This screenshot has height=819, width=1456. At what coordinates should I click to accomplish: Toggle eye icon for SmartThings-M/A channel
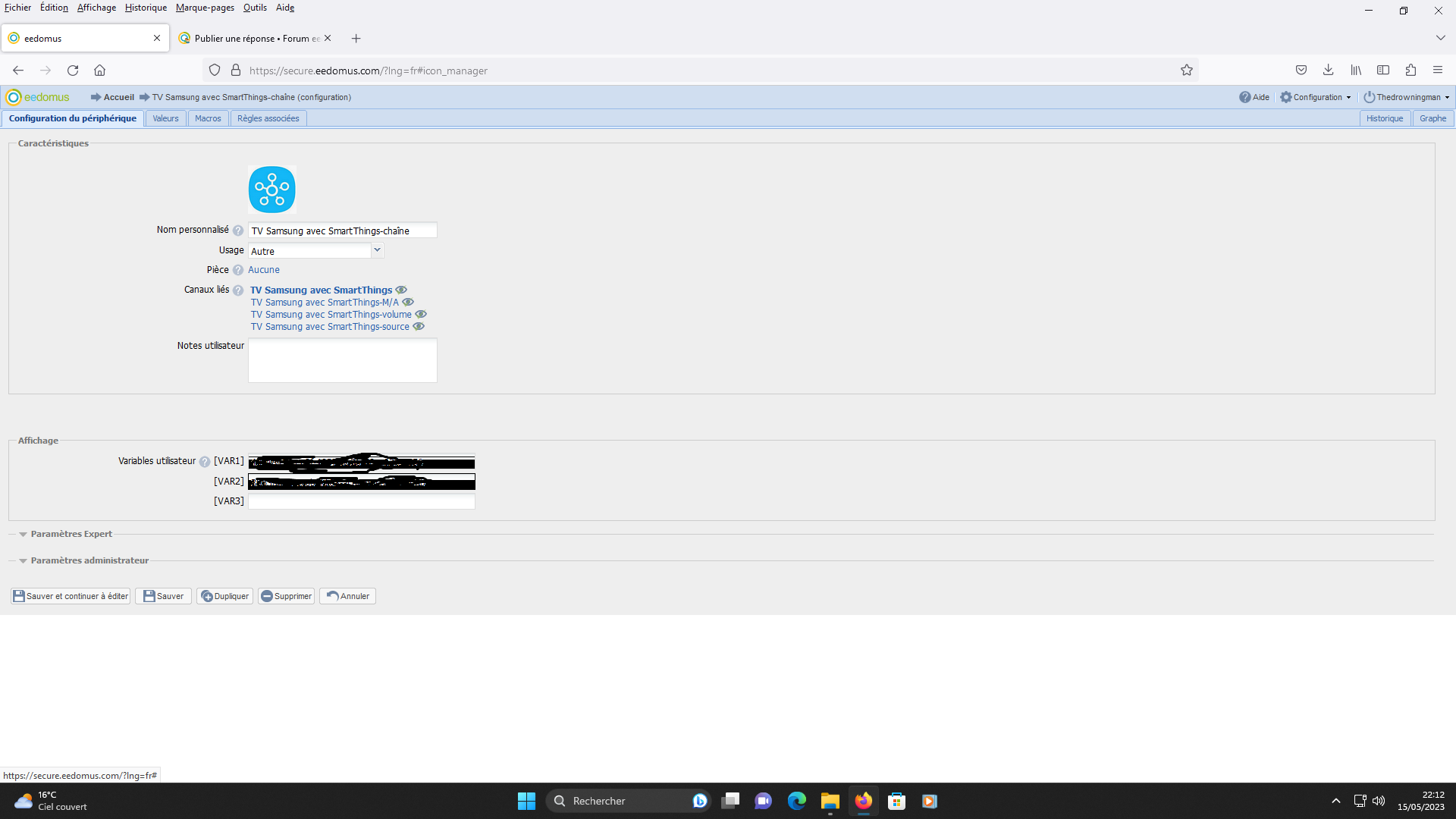(408, 302)
